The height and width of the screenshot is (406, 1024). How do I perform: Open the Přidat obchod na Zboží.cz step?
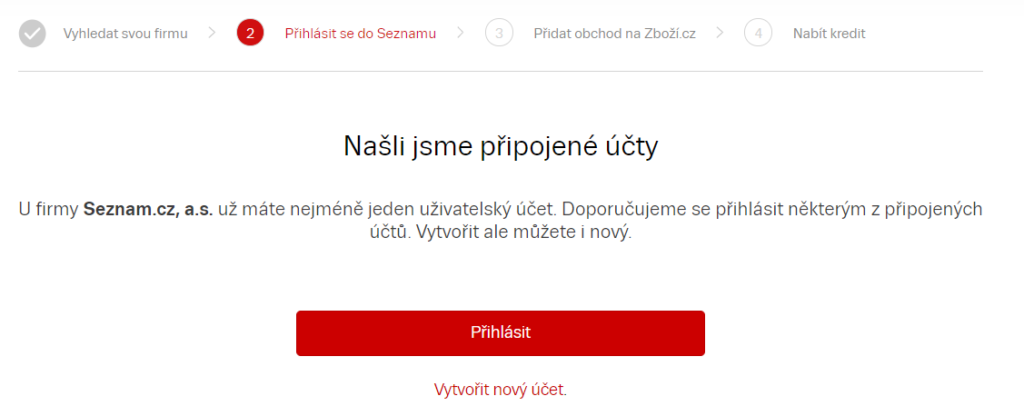tap(614, 33)
